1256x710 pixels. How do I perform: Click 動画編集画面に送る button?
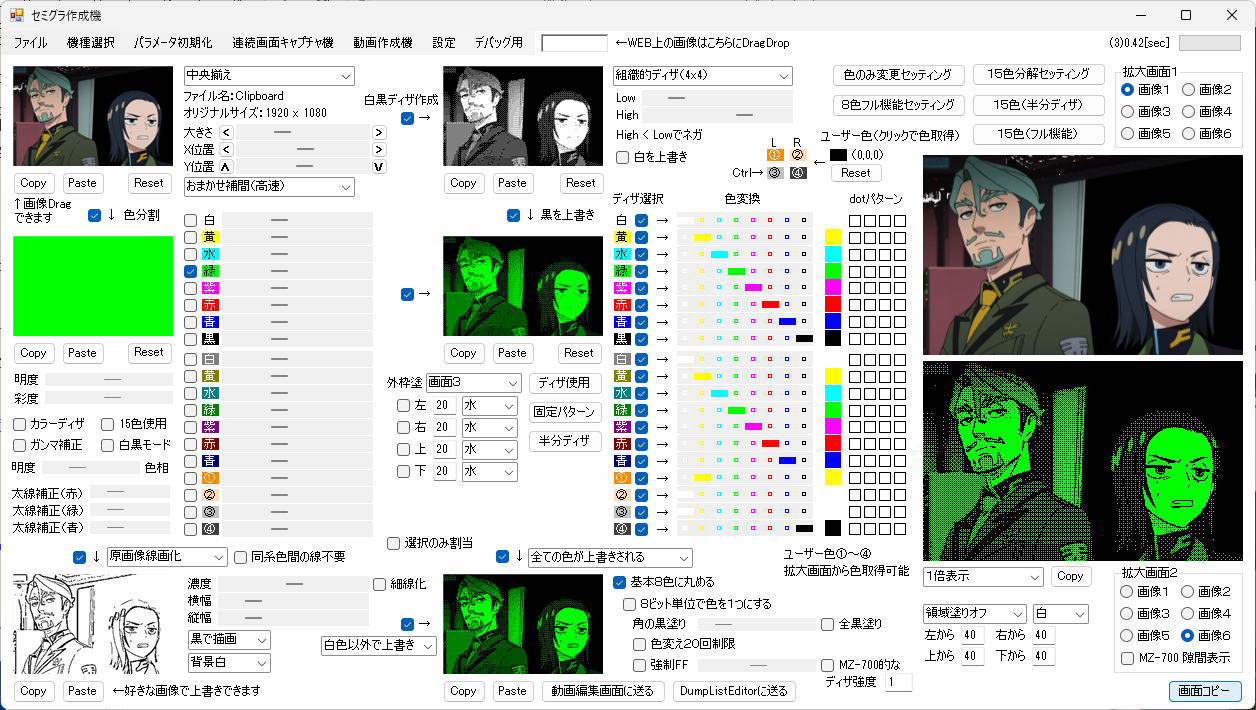603,691
